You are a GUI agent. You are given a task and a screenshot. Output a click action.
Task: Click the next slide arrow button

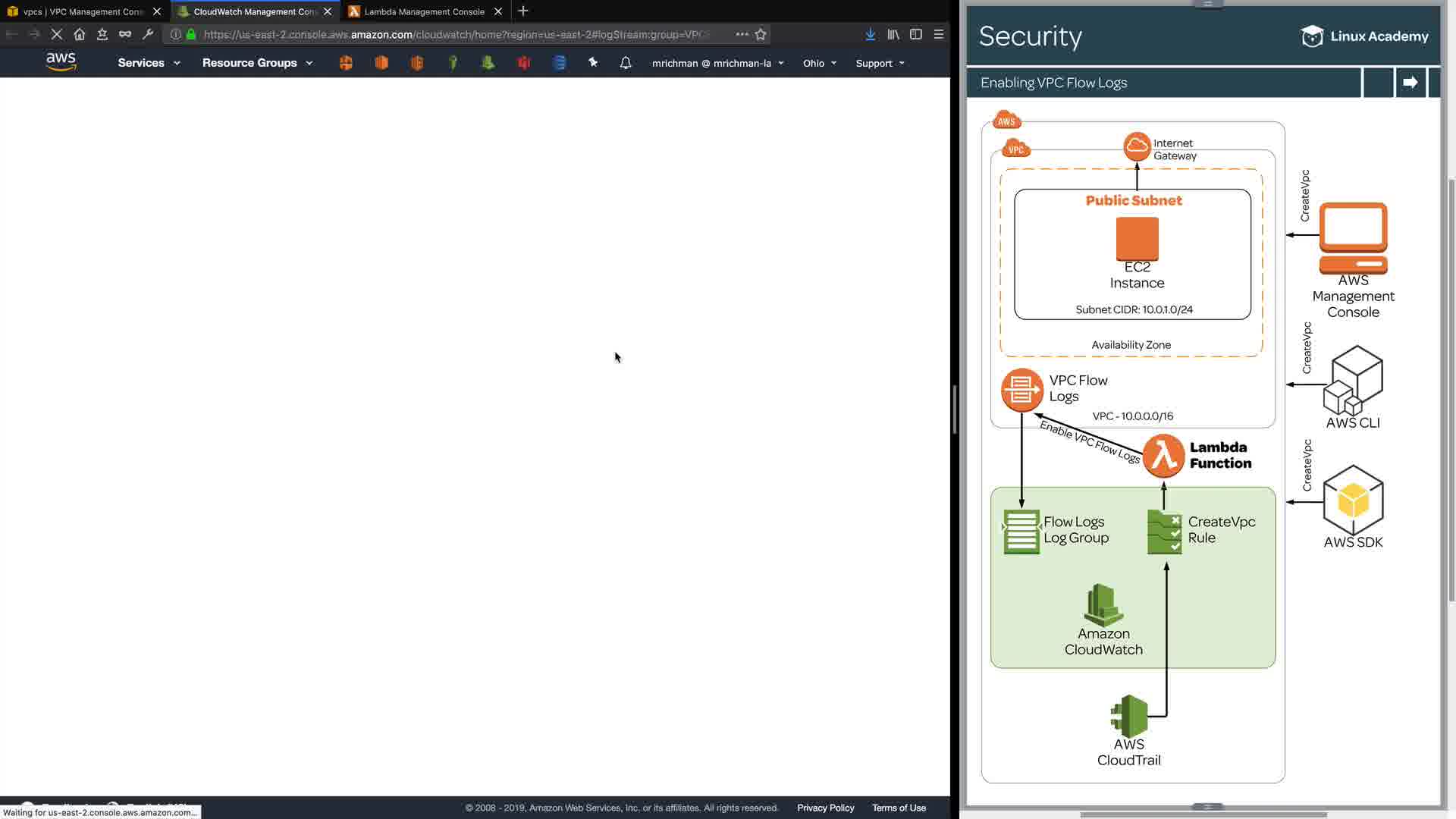[1410, 83]
